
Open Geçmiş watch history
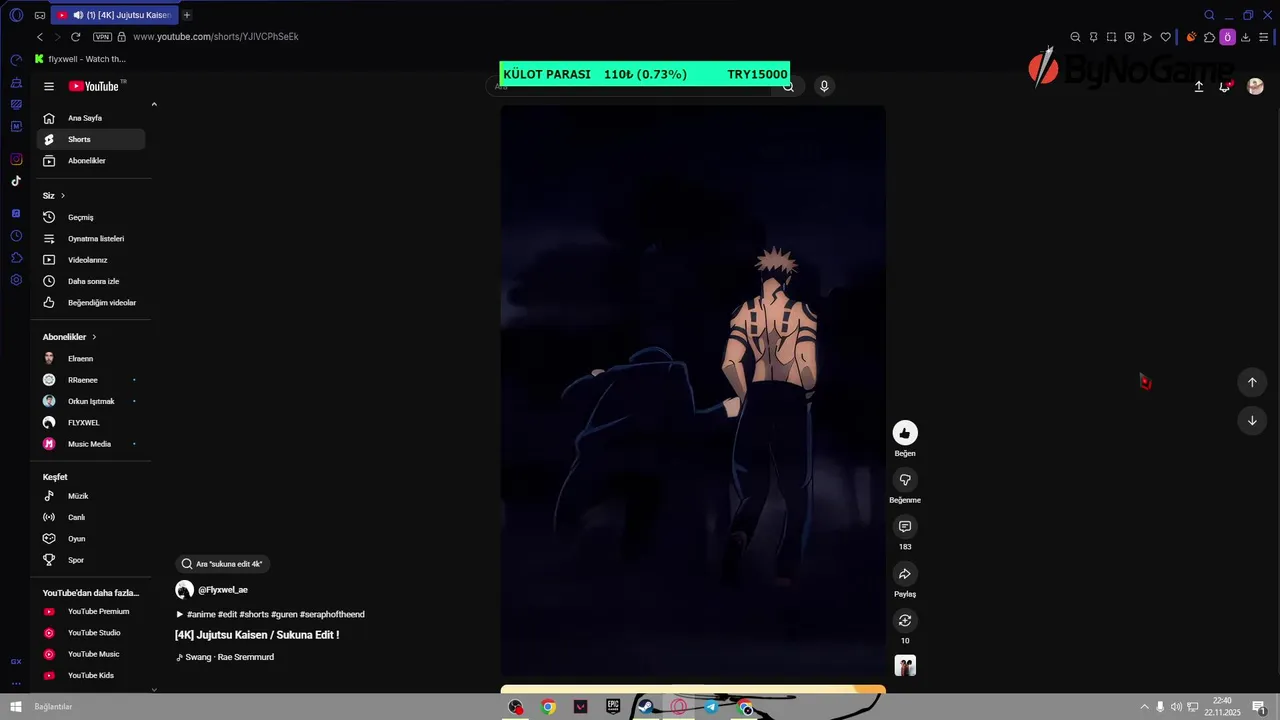tap(91, 217)
